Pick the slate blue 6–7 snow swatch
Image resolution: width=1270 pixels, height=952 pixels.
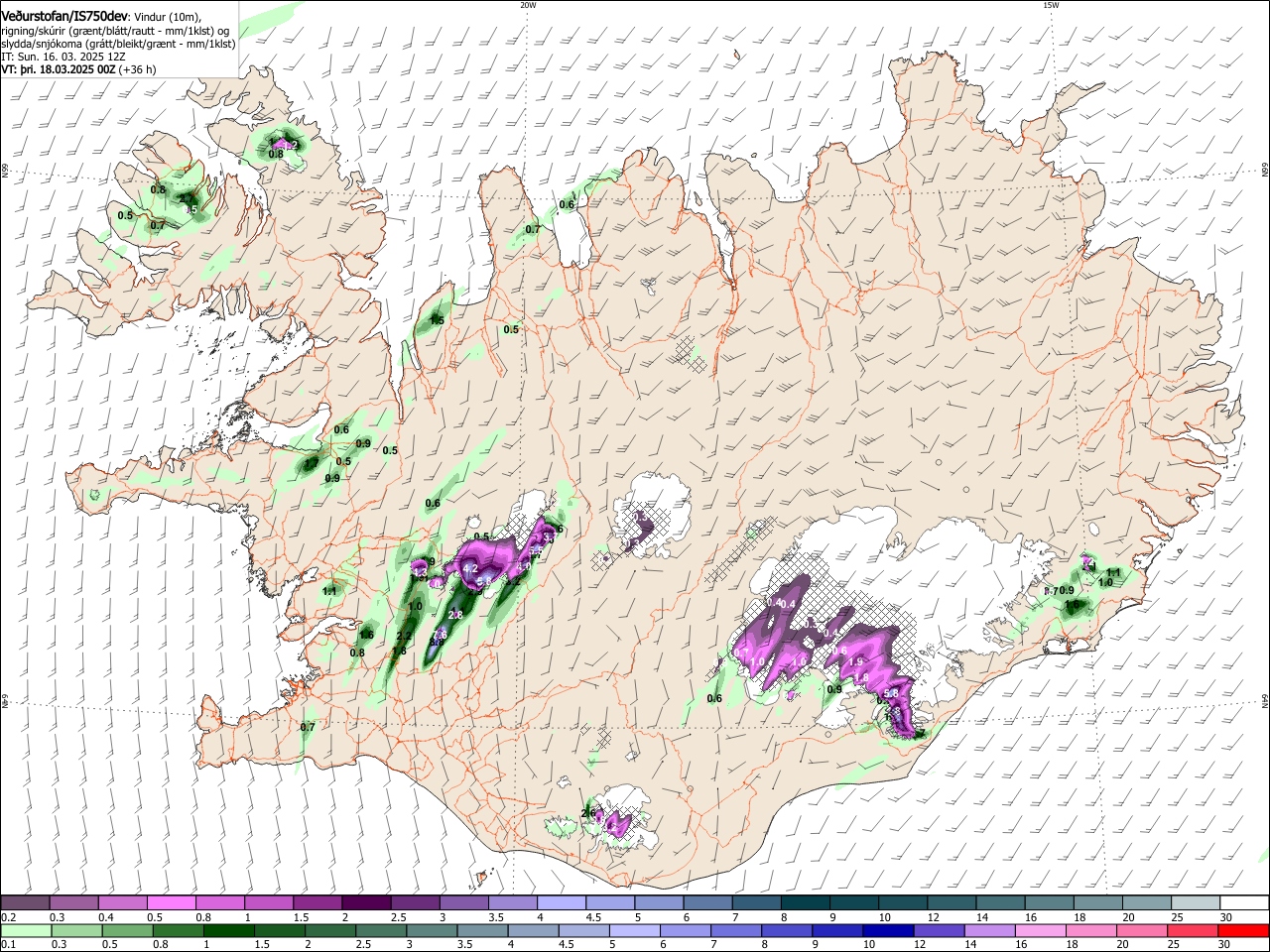coord(706,903)
